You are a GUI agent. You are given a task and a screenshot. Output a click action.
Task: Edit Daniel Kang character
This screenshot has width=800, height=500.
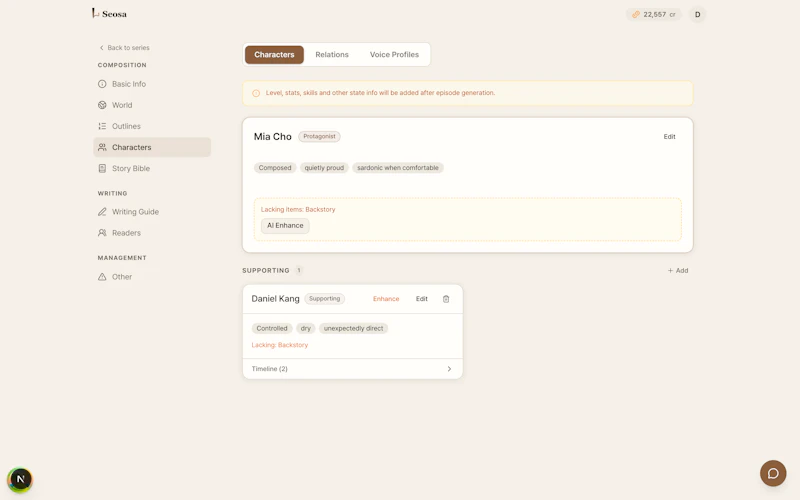(421, 298)
